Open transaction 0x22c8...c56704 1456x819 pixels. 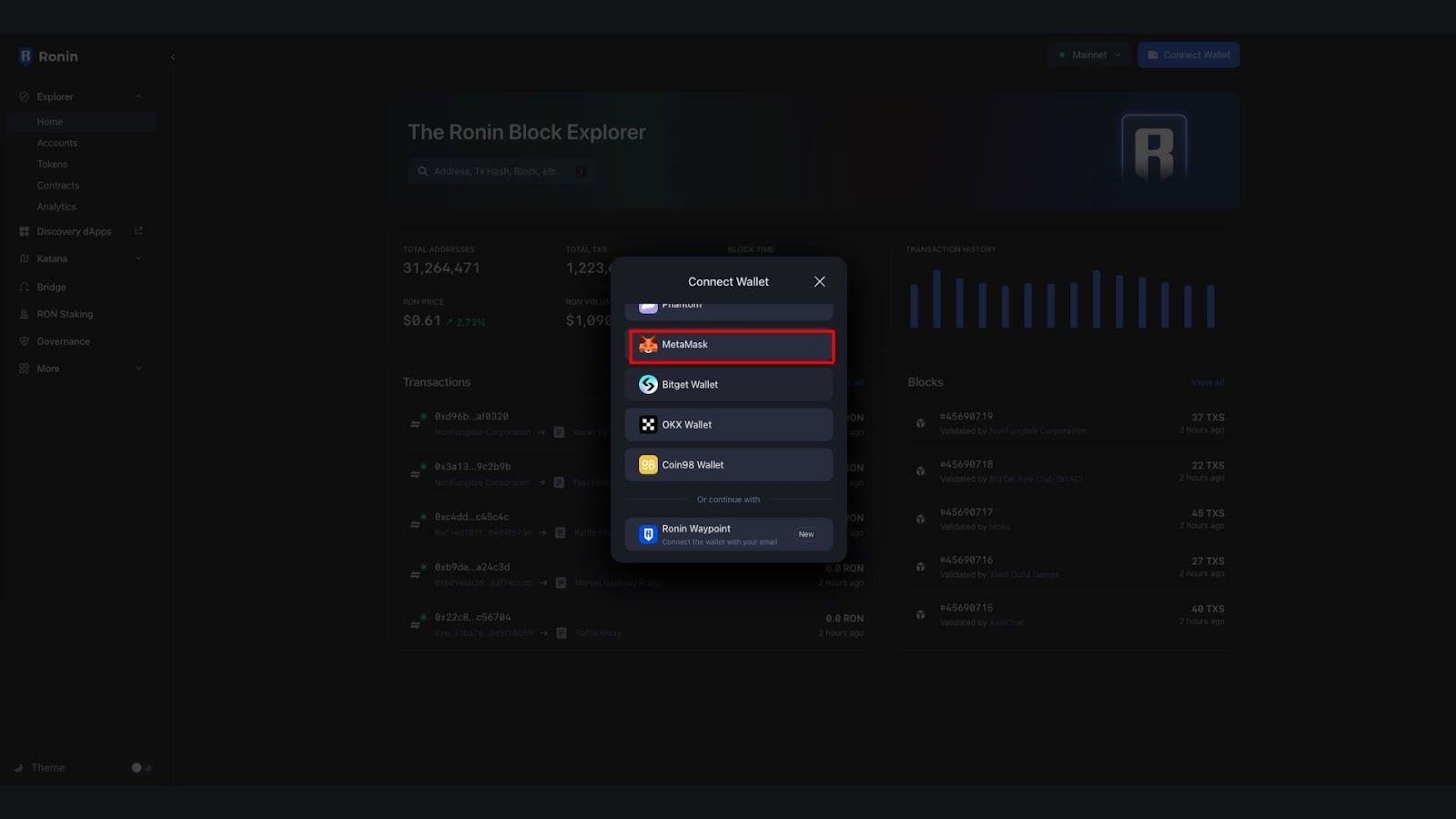pyautogui.click(x=472, y=617)
